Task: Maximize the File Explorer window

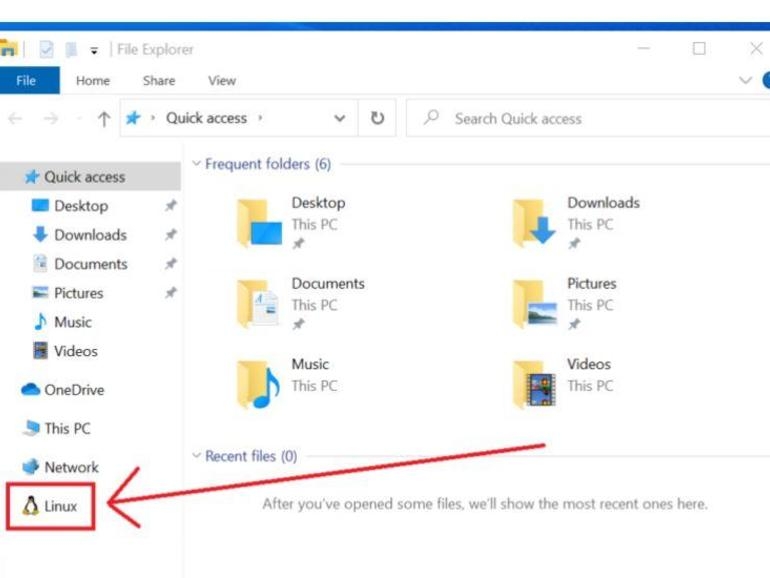Action: pos(699,48)
